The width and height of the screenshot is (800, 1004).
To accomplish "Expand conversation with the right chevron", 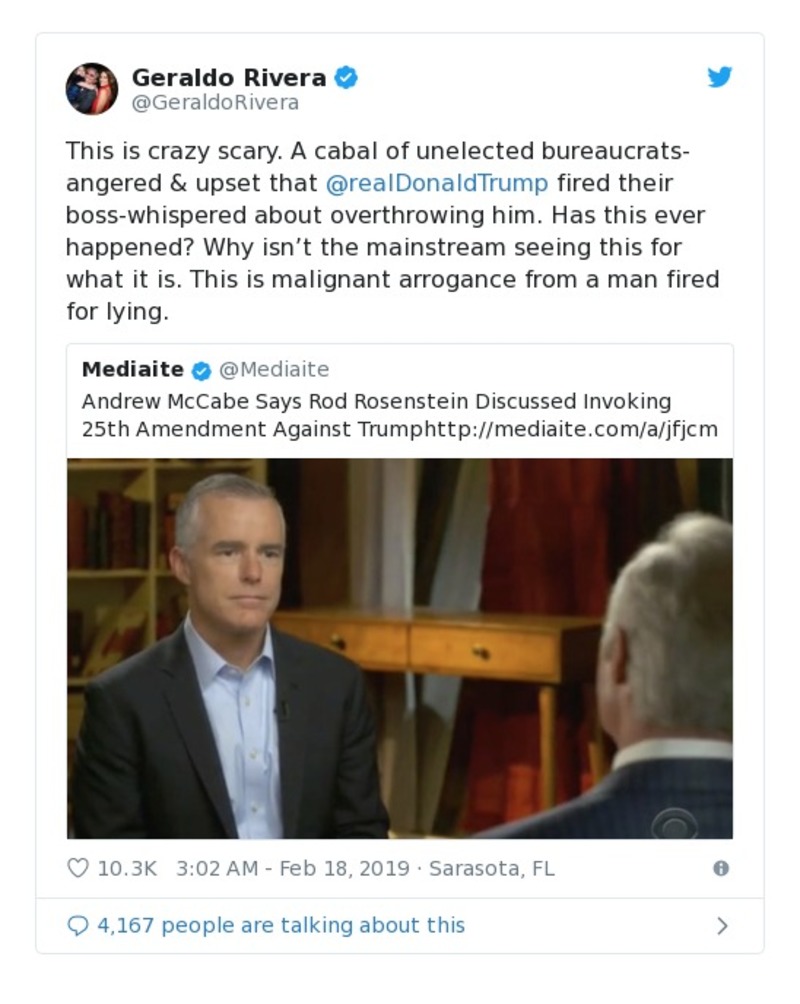I will (722, 926).
